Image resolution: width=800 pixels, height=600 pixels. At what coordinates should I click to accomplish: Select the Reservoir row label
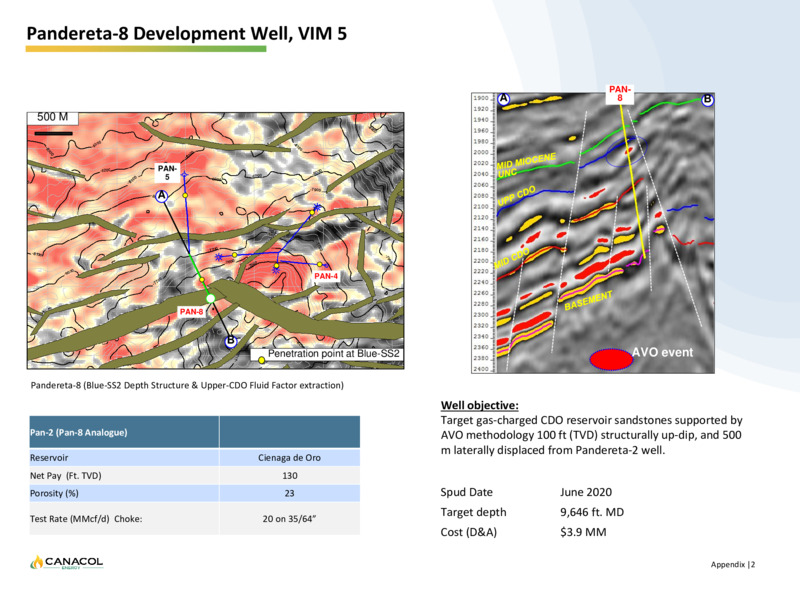tap(49, 458)
